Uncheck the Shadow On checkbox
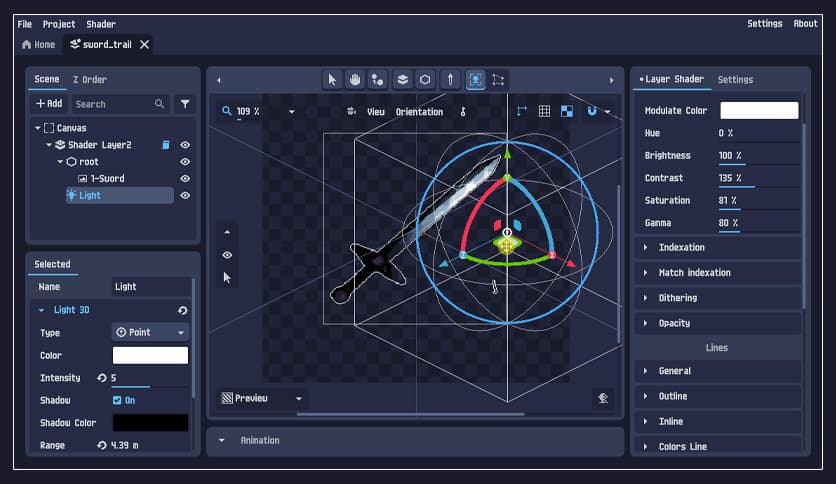Image resolution: width=836 pixels, height=484 pixels. coord(117,400)
